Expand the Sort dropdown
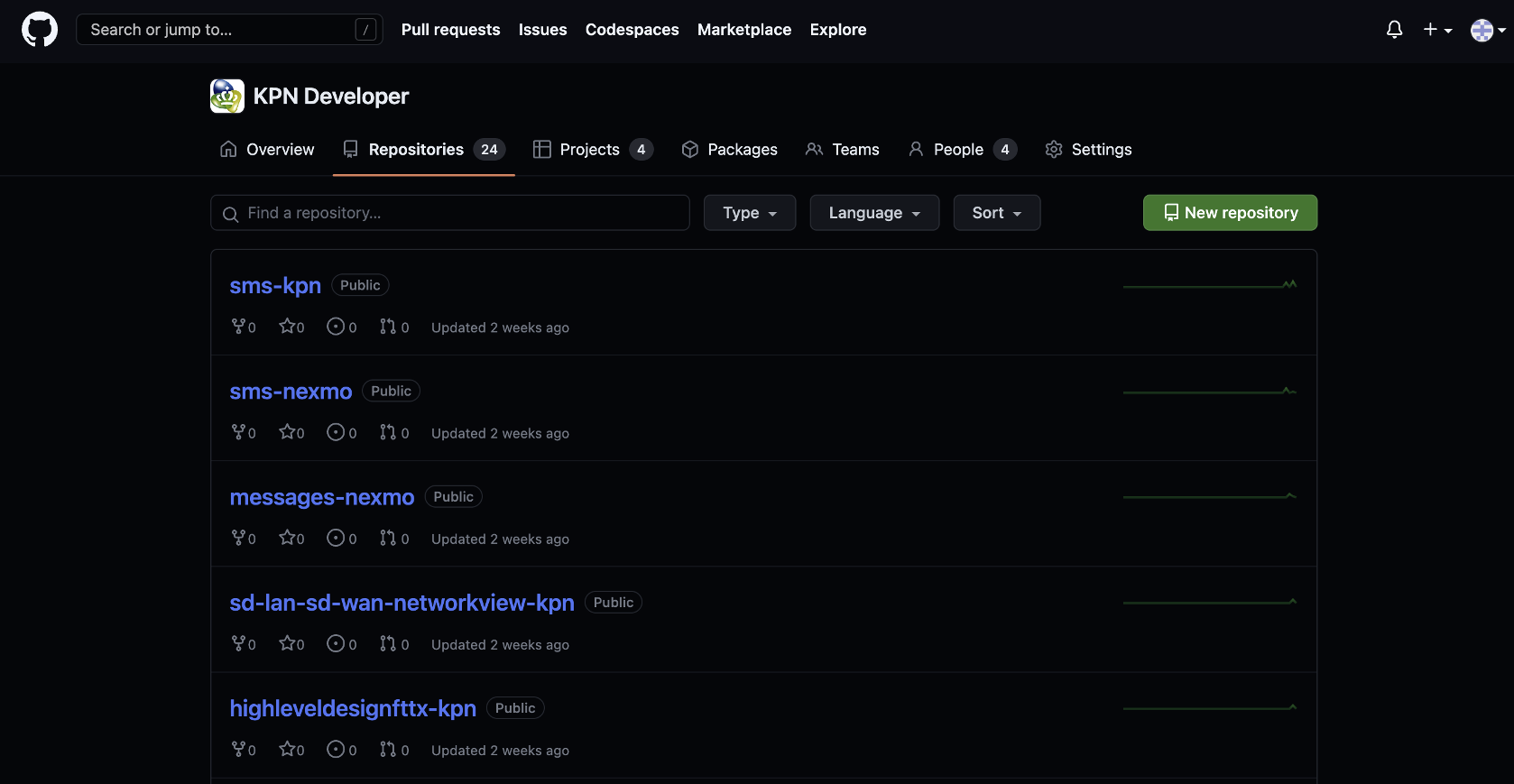Screen dimensions: 1514x784 tap(997, 213)
